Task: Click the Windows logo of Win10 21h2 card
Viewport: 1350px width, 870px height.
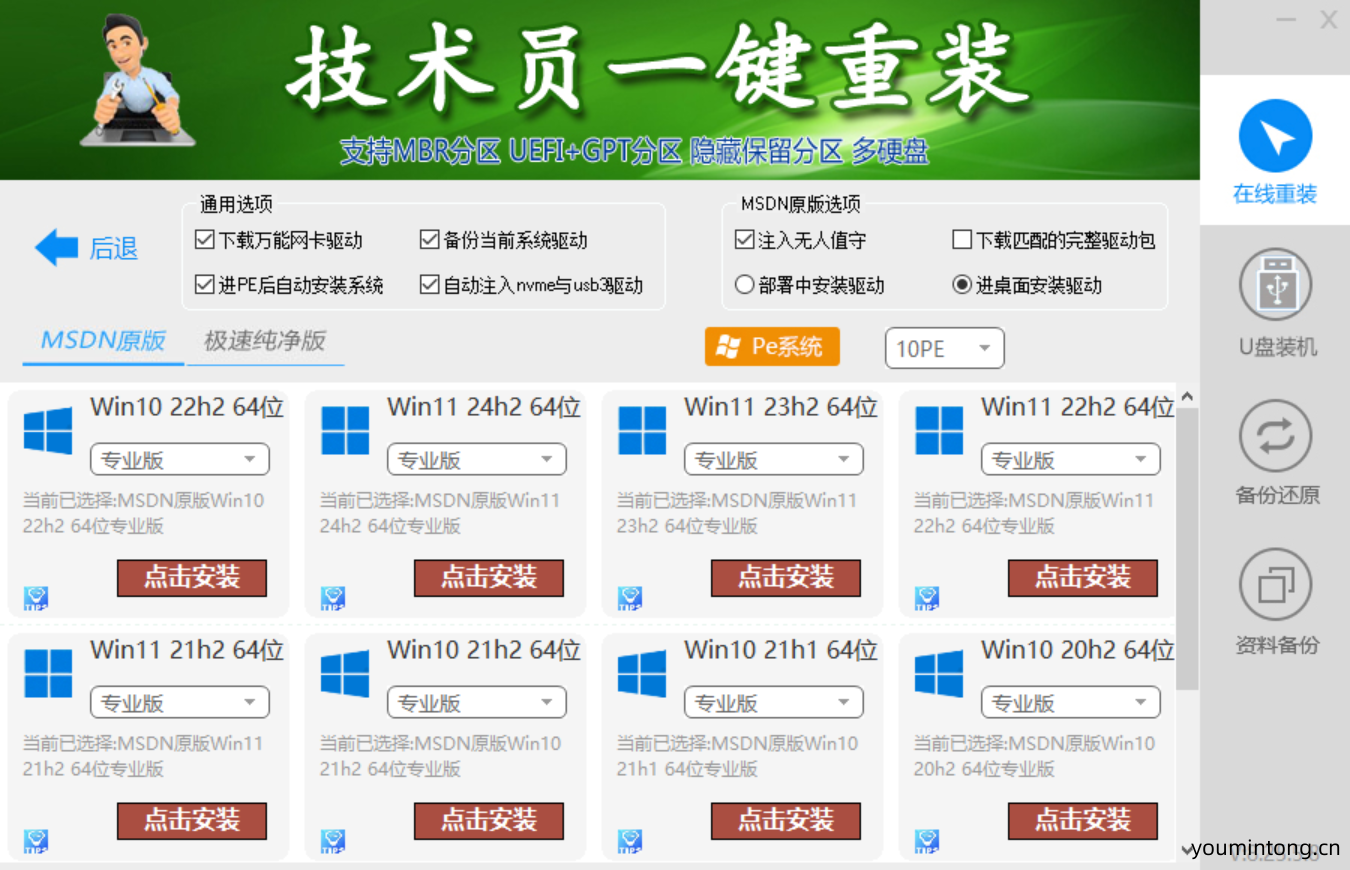Action: click(x=345, y=673)
